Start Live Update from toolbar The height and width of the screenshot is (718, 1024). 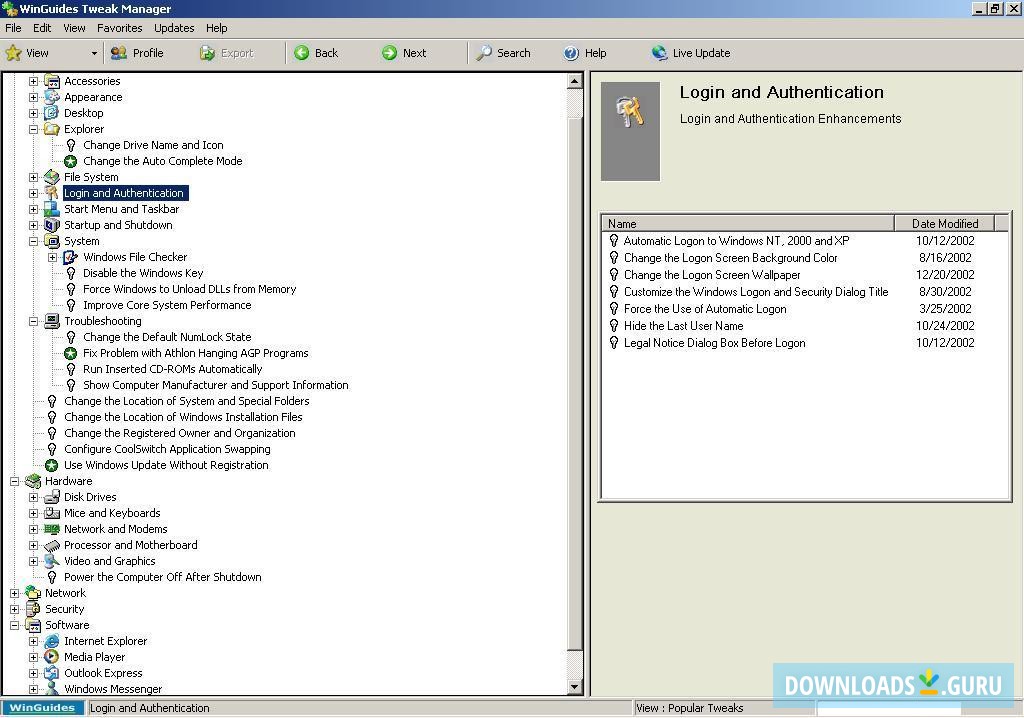pyautogui.click(x=691, y=53)
